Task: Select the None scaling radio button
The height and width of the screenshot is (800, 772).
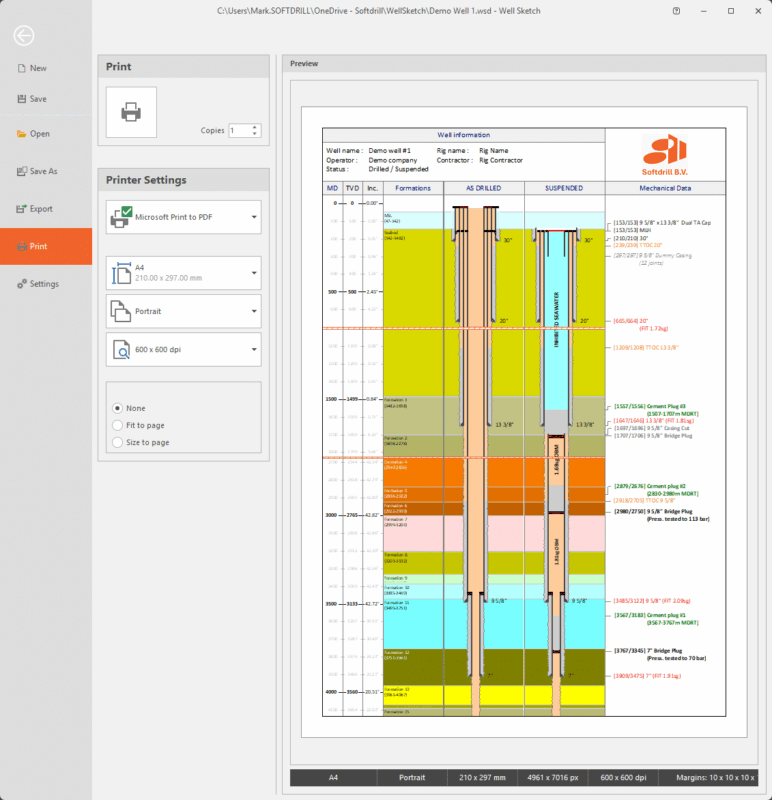Action: coord(118,408)
